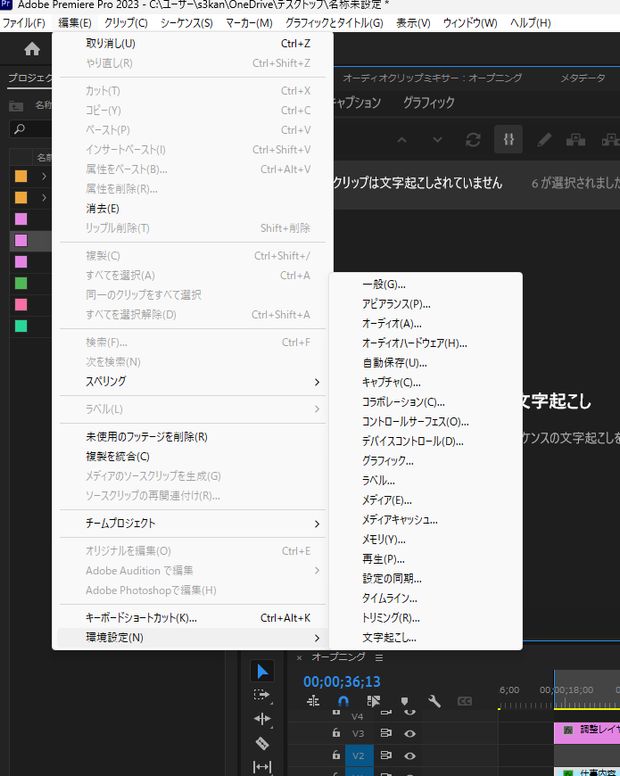This screenshot has height=776, width=620.
Task: Click the curly-braces merge icon
Action: tap(508, 140)
